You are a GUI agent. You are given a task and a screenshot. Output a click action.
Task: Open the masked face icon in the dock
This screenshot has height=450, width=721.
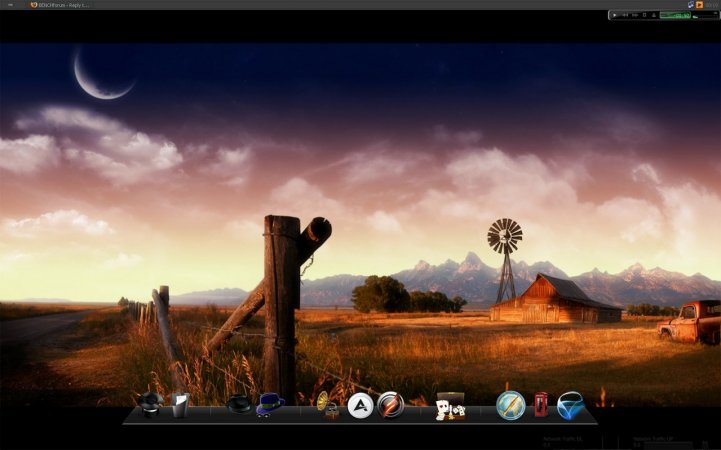click(150, 404)
